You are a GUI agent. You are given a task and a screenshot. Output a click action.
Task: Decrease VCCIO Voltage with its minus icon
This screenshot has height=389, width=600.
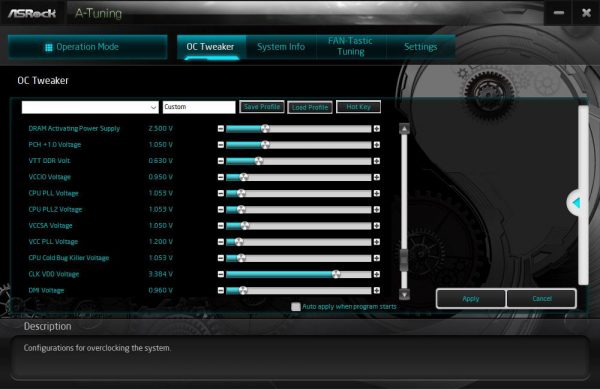pos(221,177)
